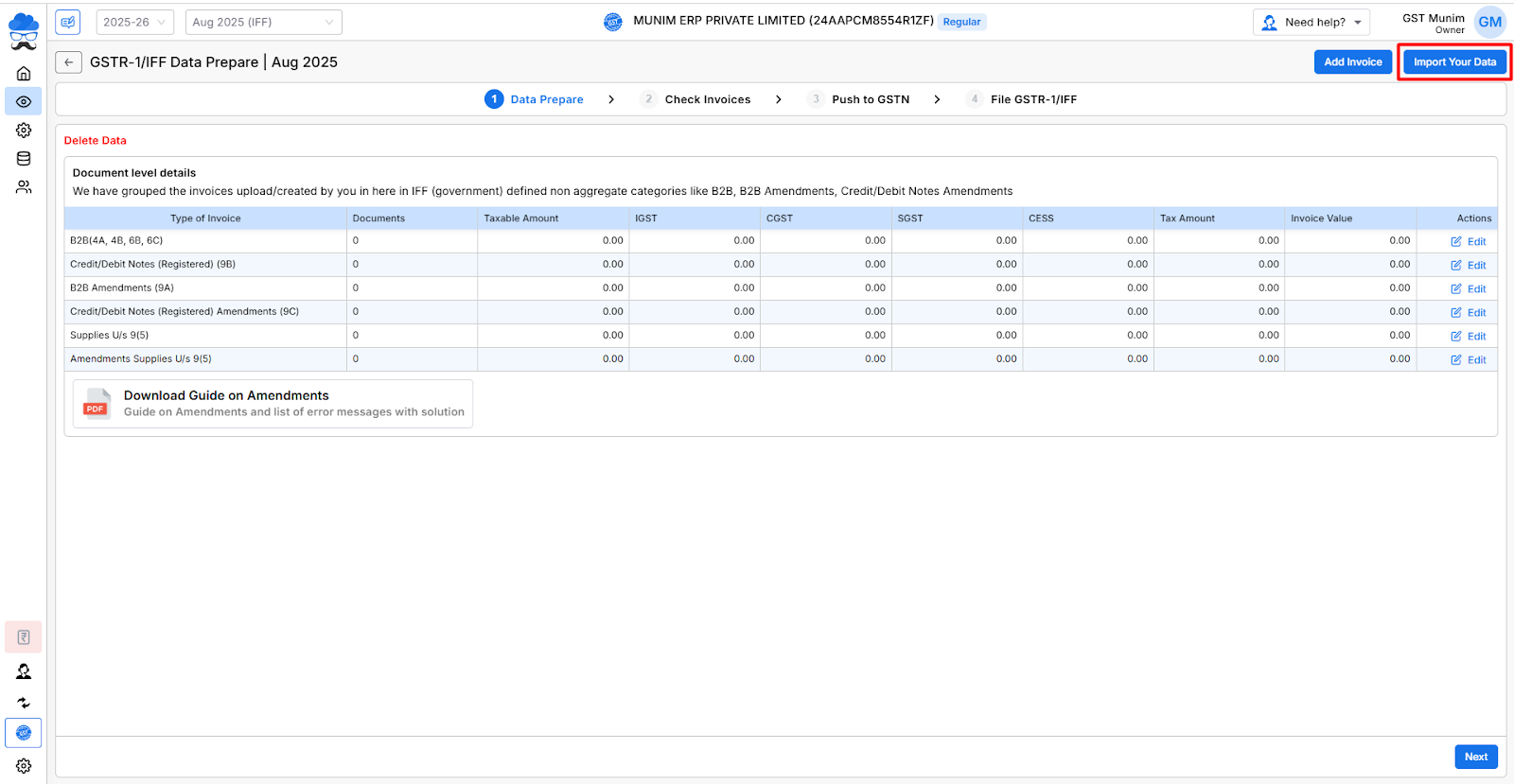This screenshot has width=1514, height=784.
Task: Select the eye icon in the left sidebar
Action: click(24, 101)
